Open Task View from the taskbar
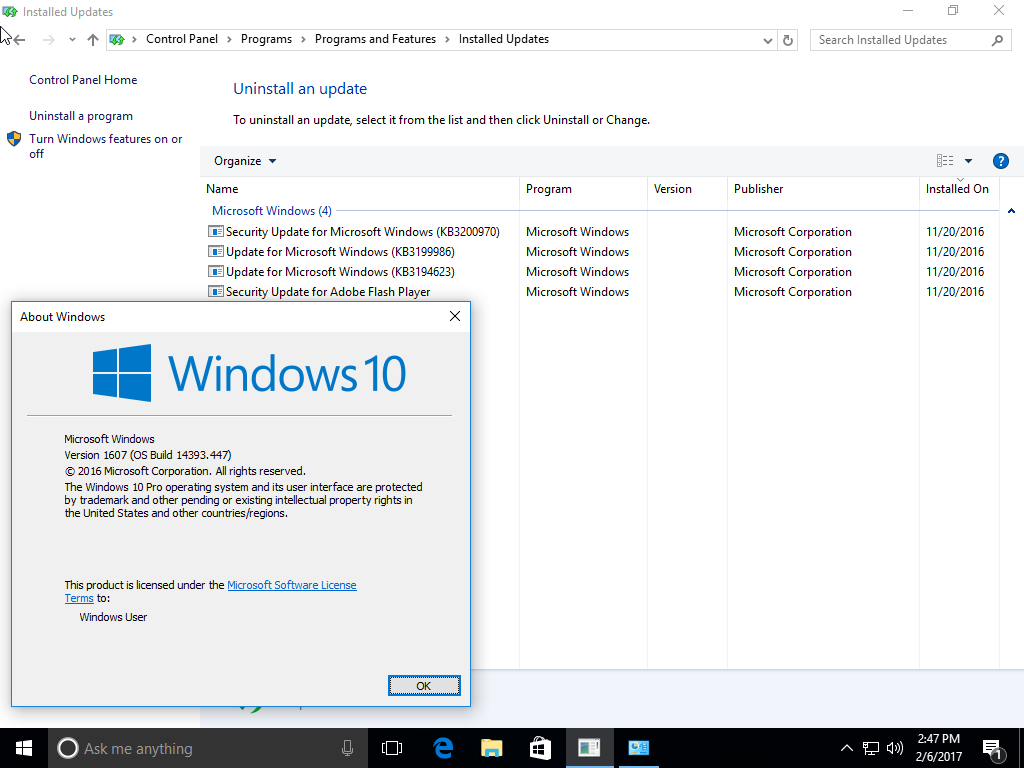The image size is (1024, 768). tap(392, 748)
